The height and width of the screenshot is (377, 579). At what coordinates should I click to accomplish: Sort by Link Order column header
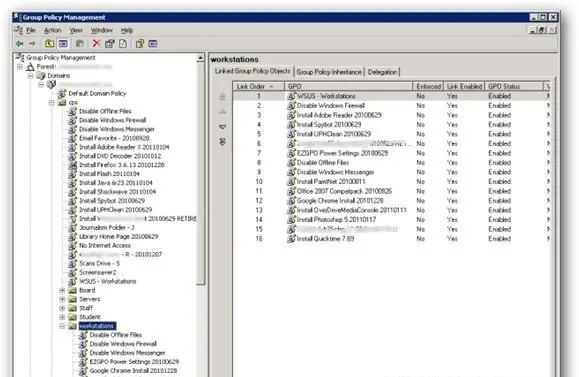tap(258, 86)
